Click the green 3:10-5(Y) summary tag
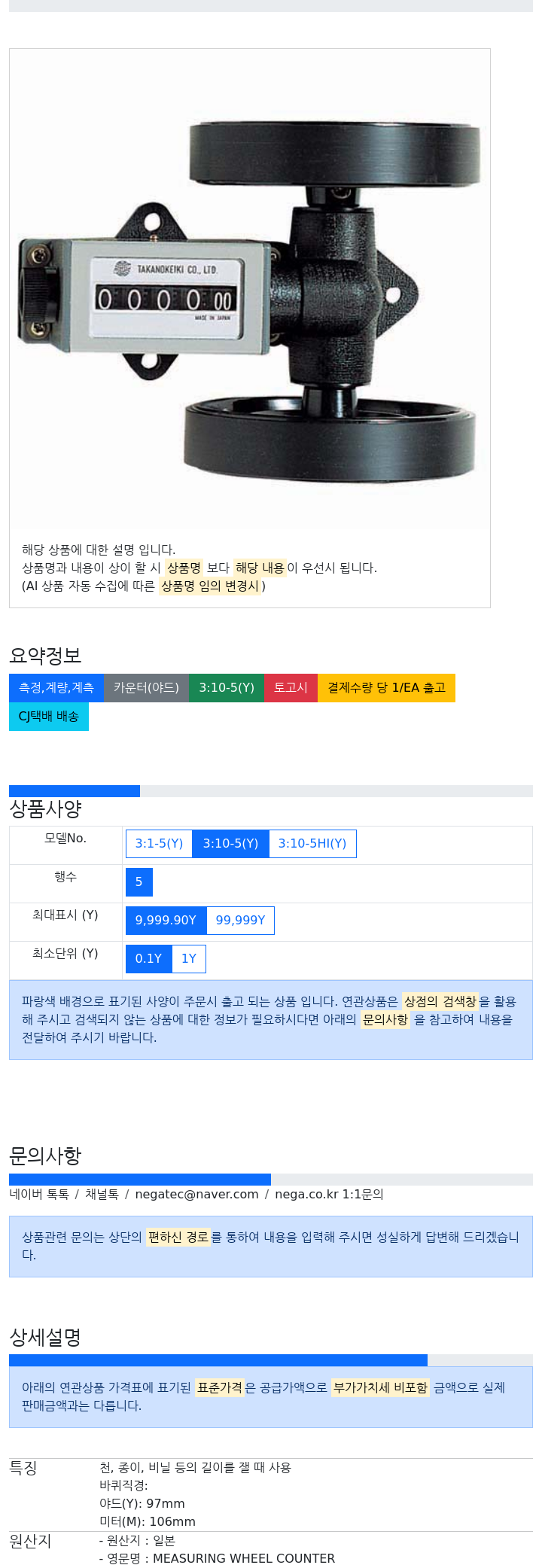The image size is (542, 1568). tap(227, 688)
